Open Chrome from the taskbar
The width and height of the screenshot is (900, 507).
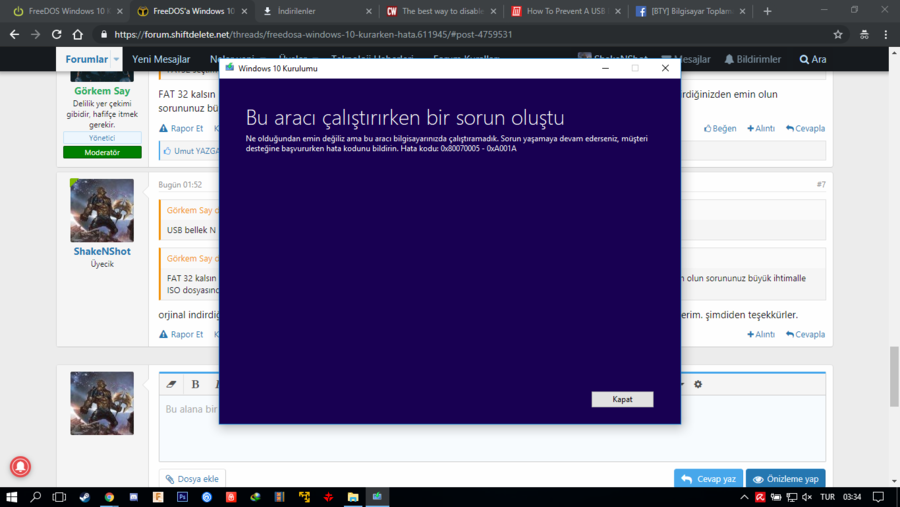tap(109, 497)
